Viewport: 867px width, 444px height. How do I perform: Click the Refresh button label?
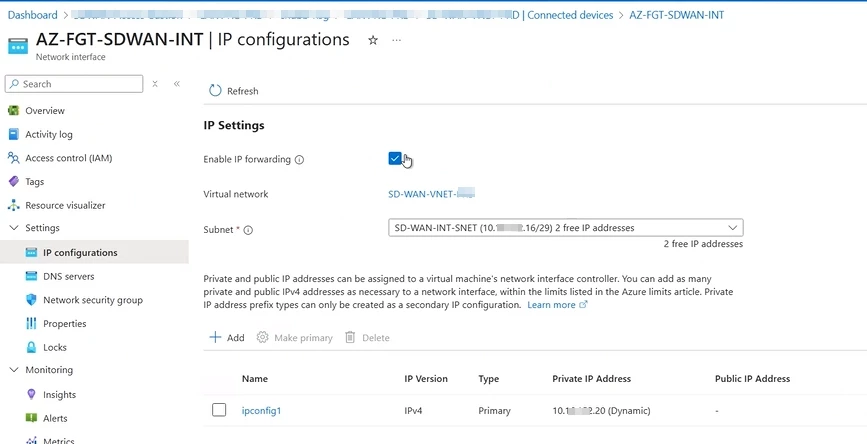[242, 91]
